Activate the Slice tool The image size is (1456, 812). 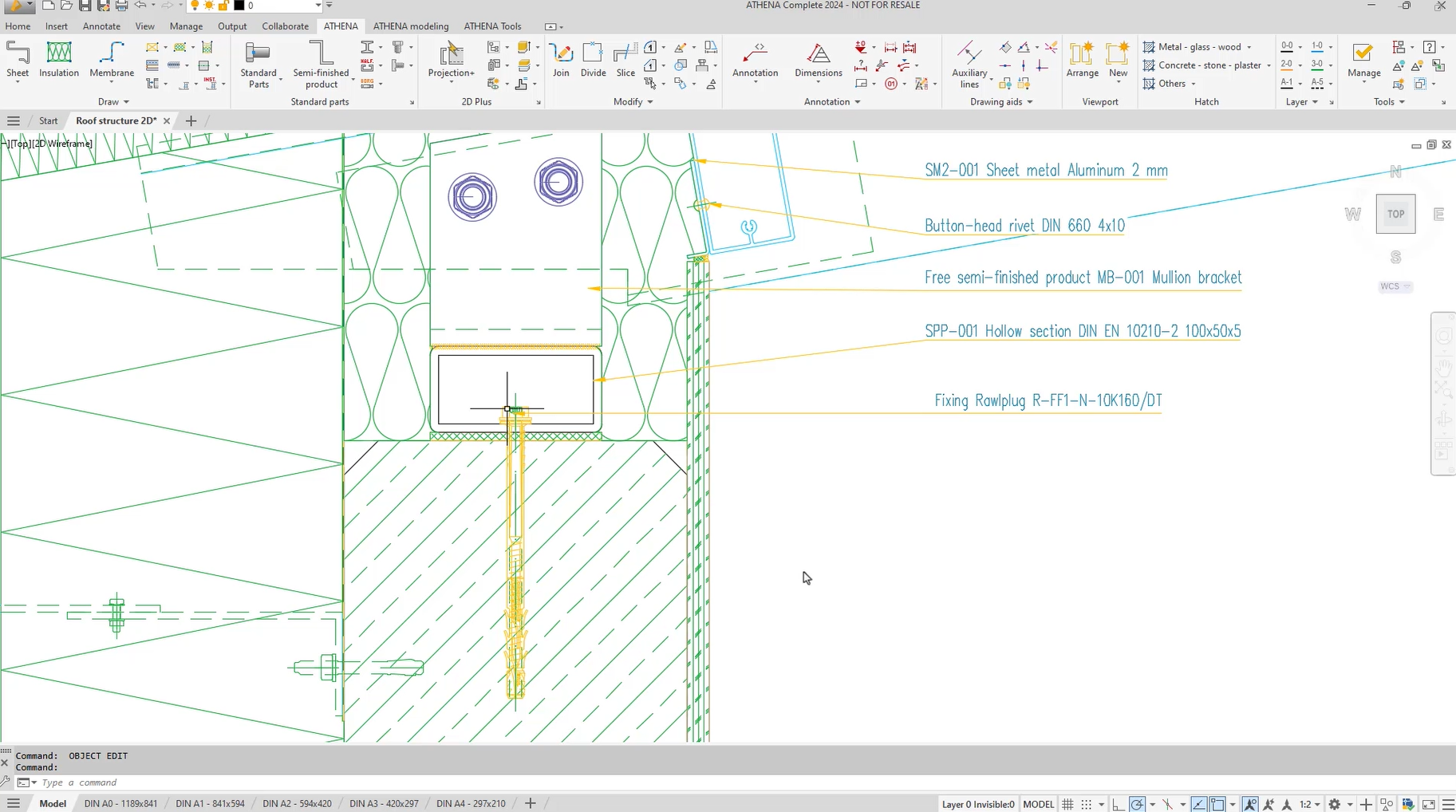point(625,61)
